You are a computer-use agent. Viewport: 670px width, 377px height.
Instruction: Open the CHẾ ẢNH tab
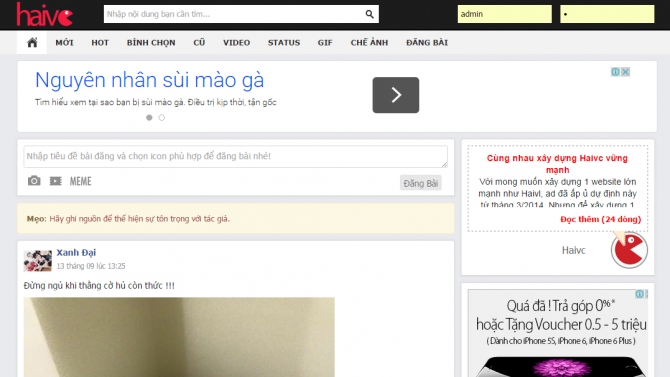(x=369, y=43)
